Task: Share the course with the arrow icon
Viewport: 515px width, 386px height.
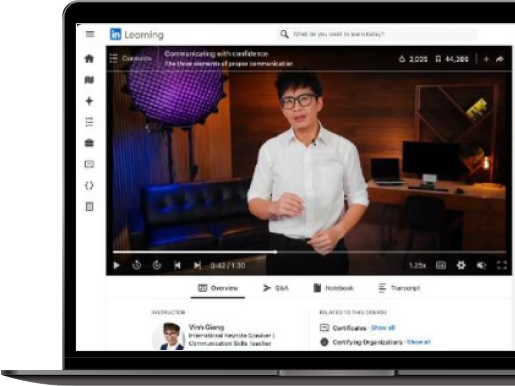Action: pos(500,59)
